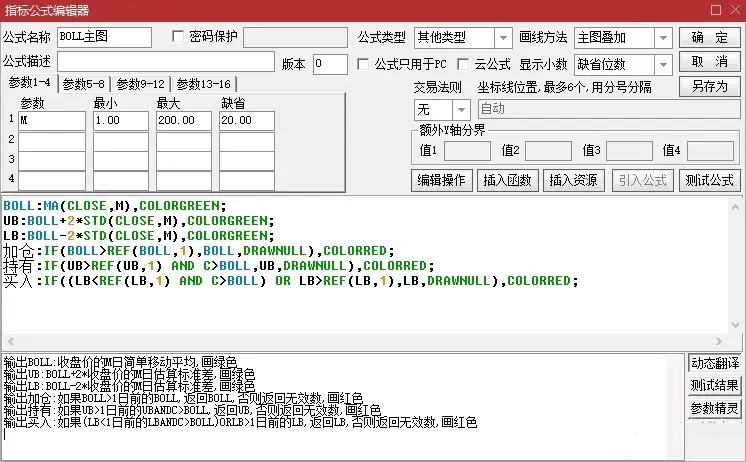Enable the 密码保护 checkbox
Screen dimensions: 746x462
[x=179, y=37]
